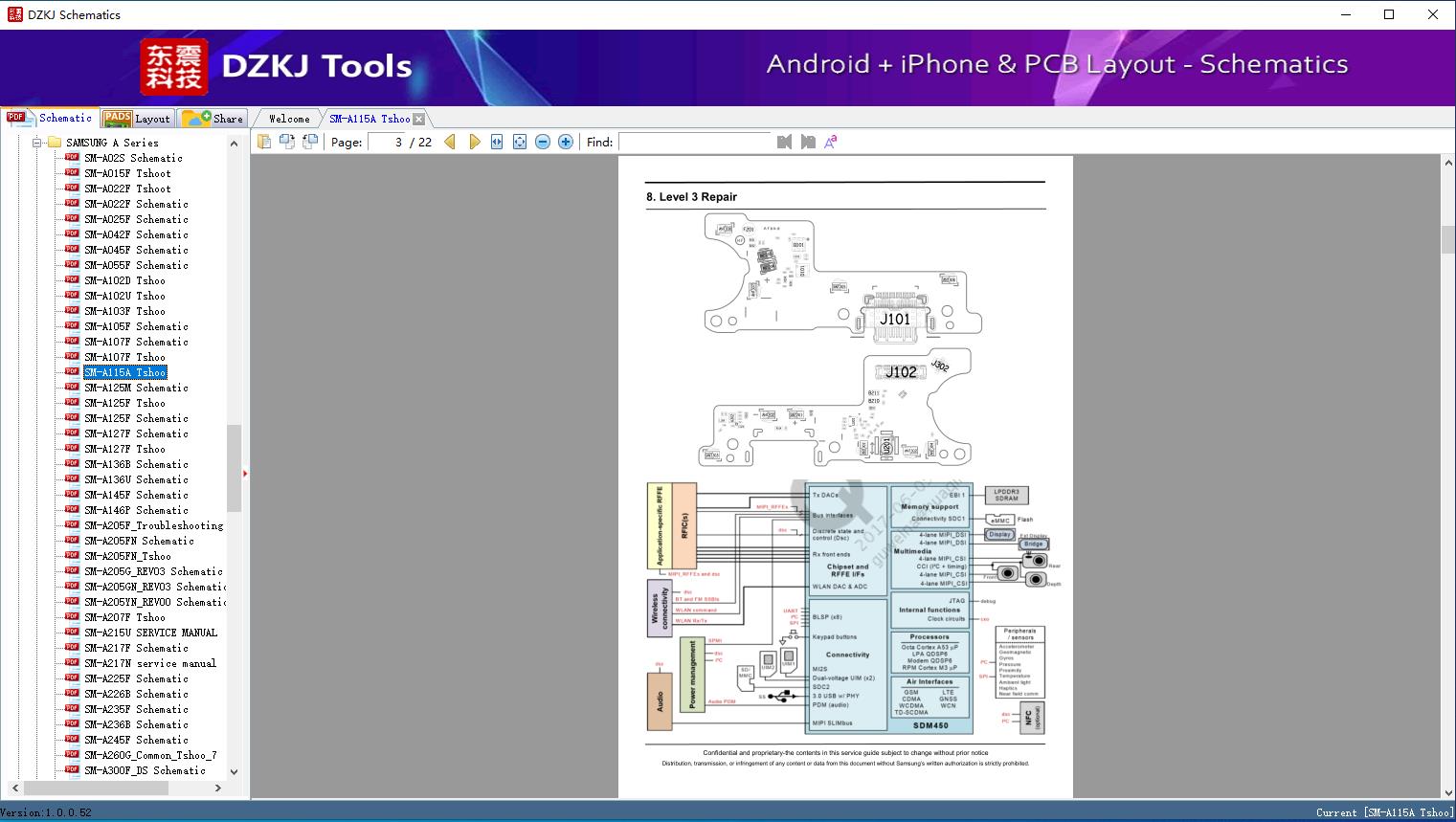This screenshot has width=1456, height=822.
Task: Switch to the Welcome tab
Action: [288, 119]
